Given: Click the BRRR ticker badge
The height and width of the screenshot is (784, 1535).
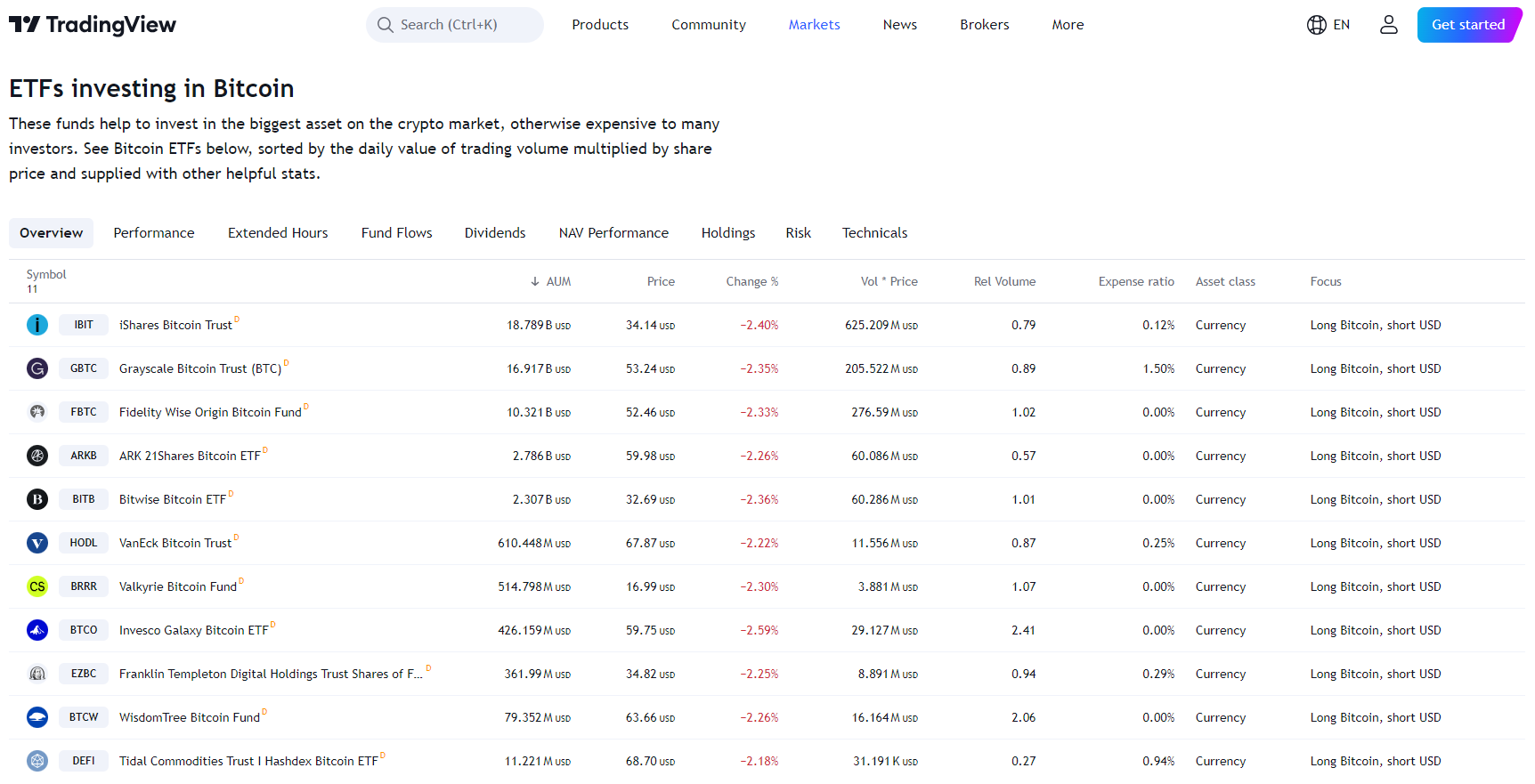Looking at the screenshot, I should [84, 586].
